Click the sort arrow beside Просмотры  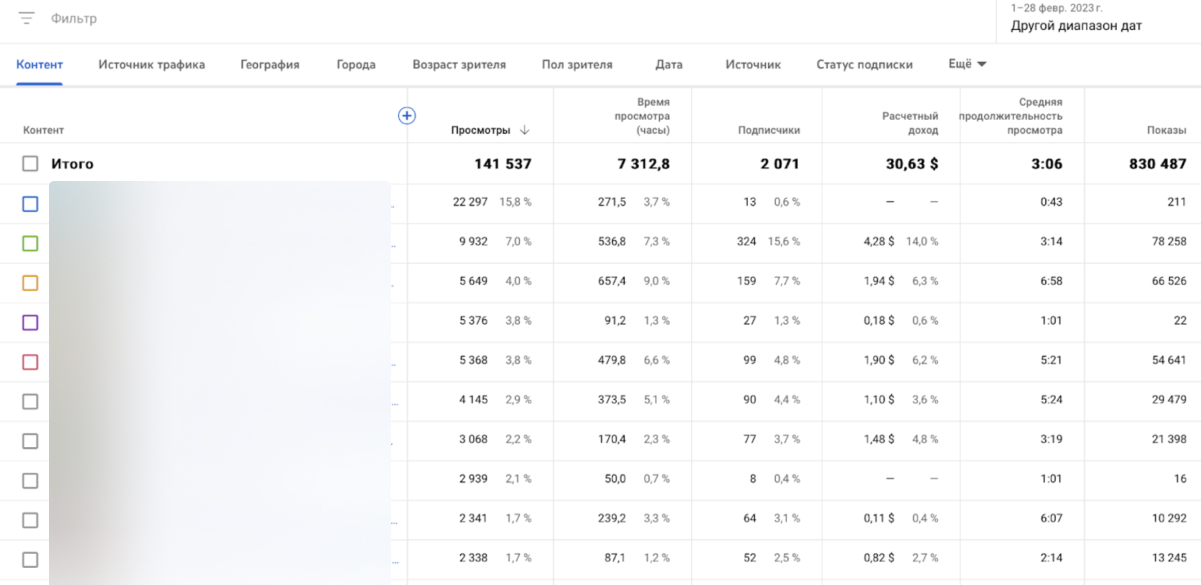[525, 130]
